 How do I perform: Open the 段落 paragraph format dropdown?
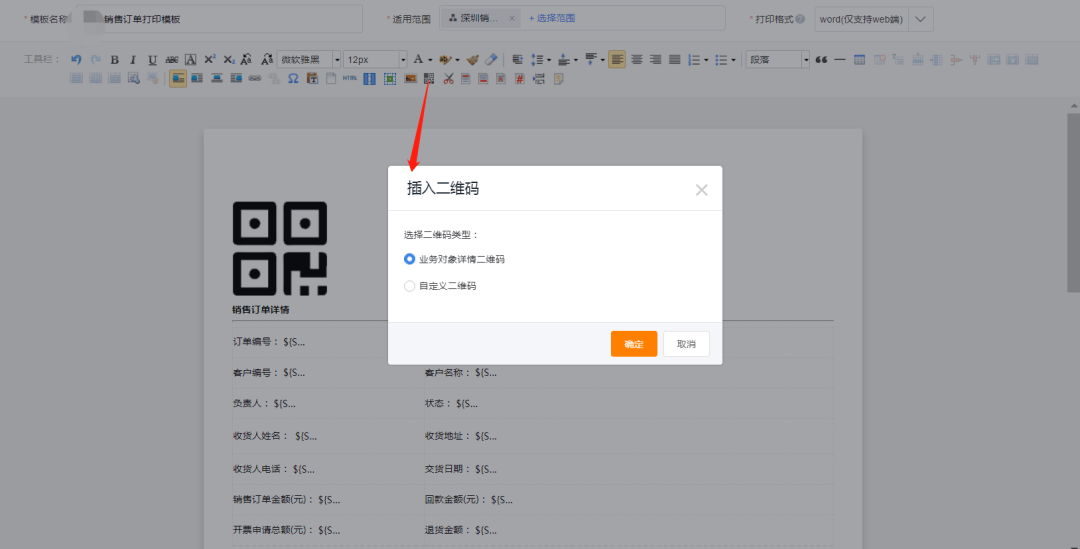pos(778,60)
